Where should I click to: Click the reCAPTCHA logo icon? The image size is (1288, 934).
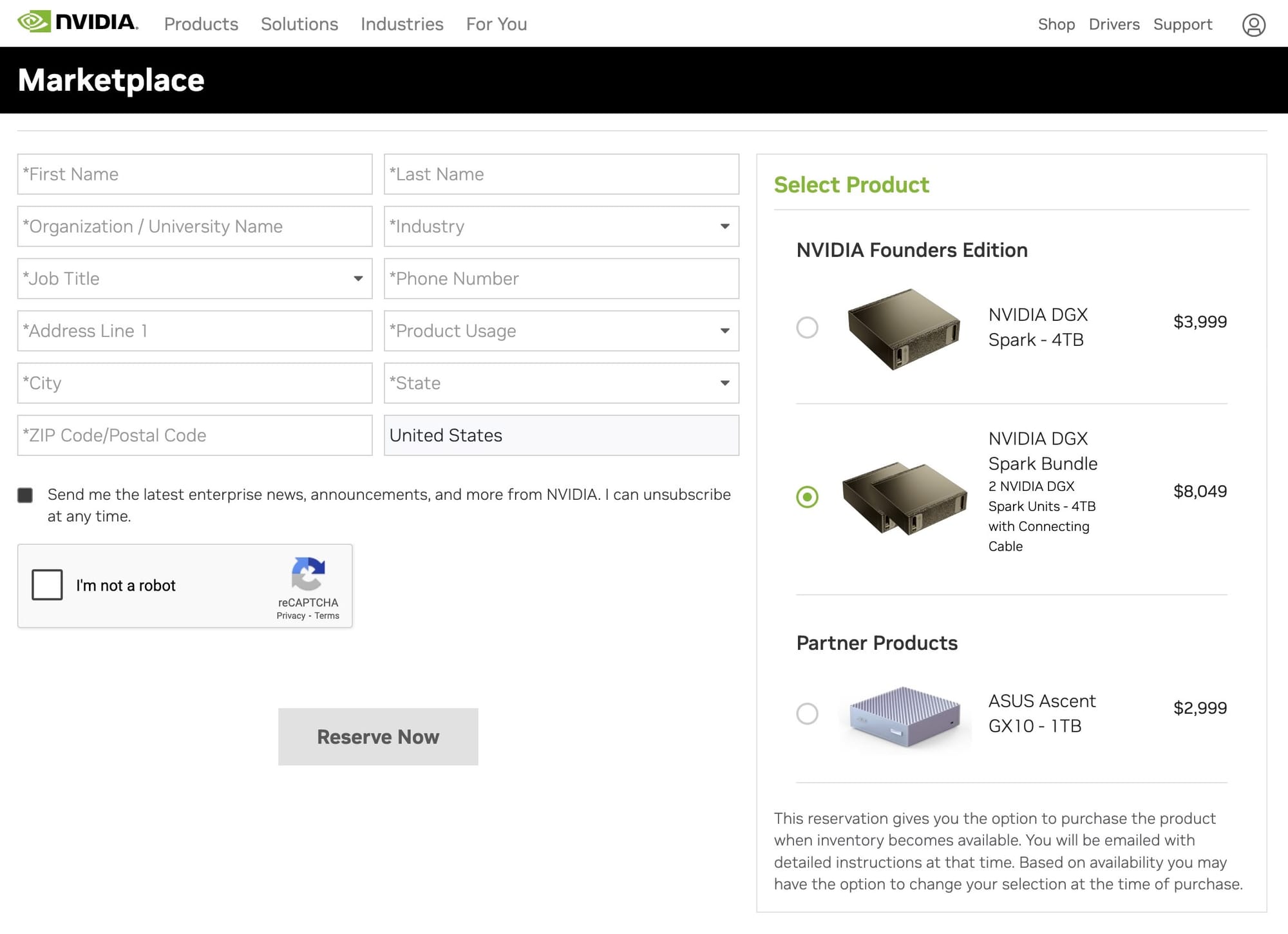click(x=308, y=574)
